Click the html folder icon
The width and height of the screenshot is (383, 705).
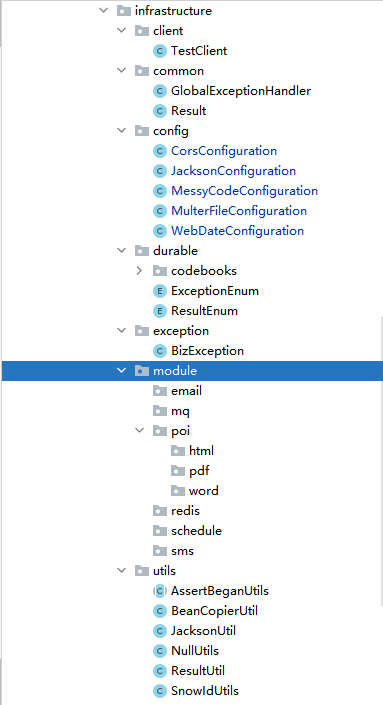coord(178,451)
